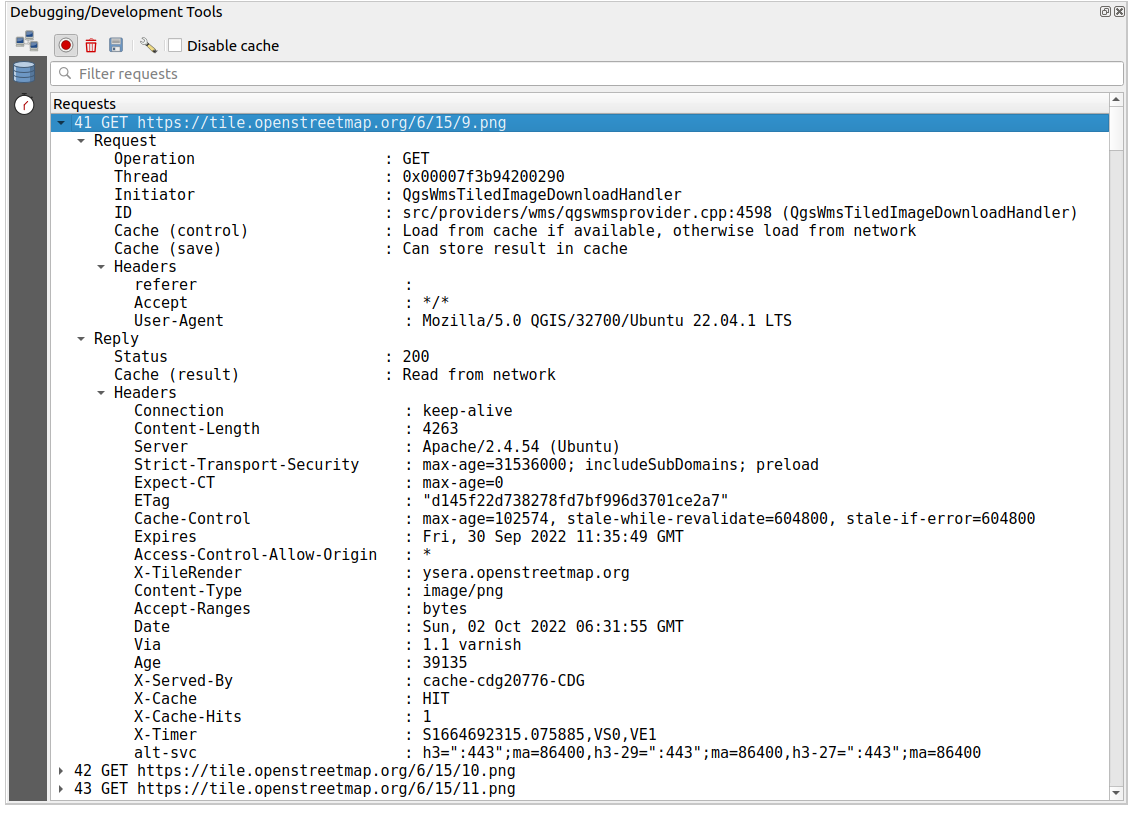
Task: Switch to the Network Logger database panel
Action: click(x=23, y=72)
